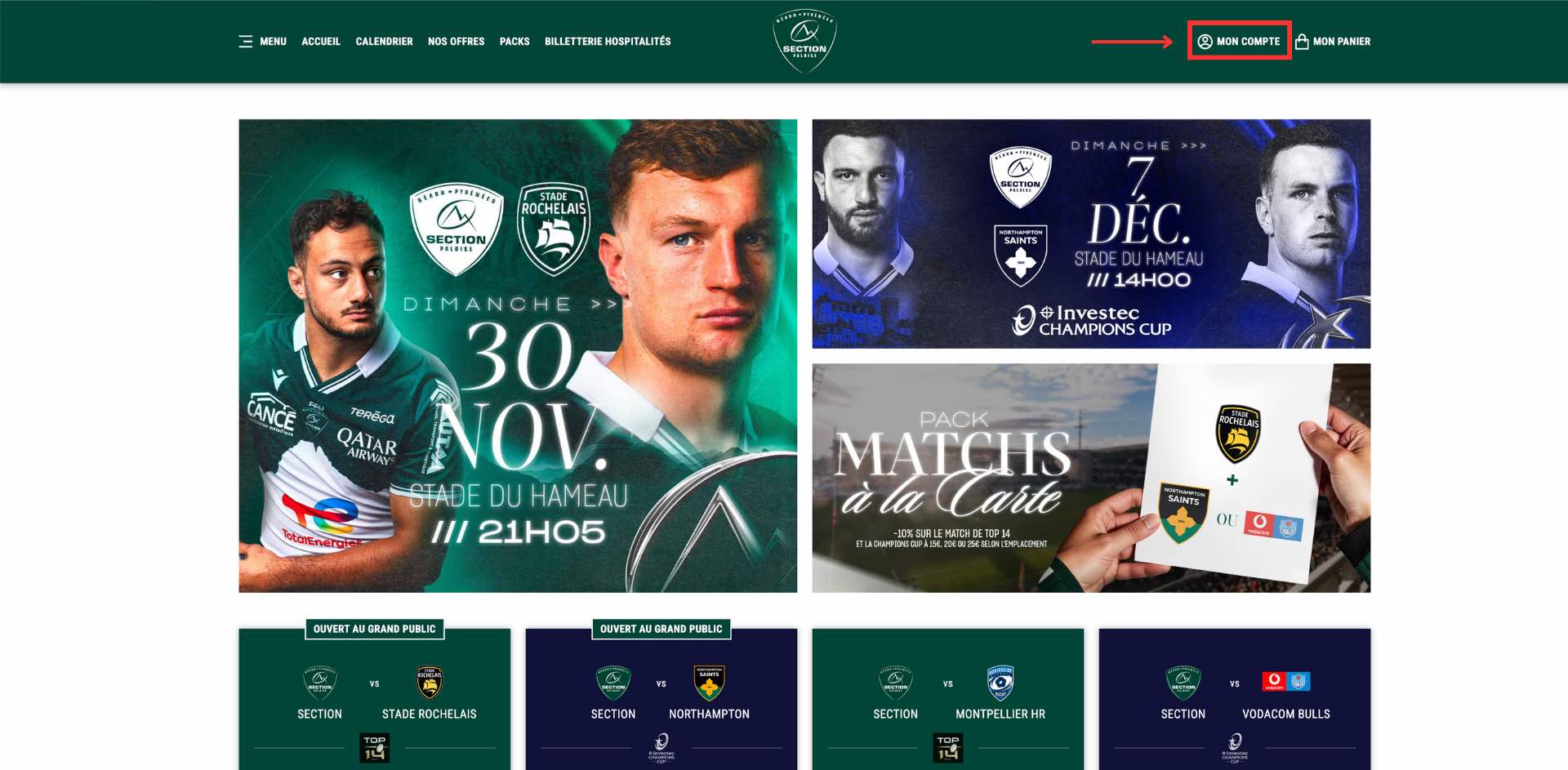The width and height of the screenshot is (1568, 770).
Task: Open Billetterie Hospitalités link
Action: [608, 41]
